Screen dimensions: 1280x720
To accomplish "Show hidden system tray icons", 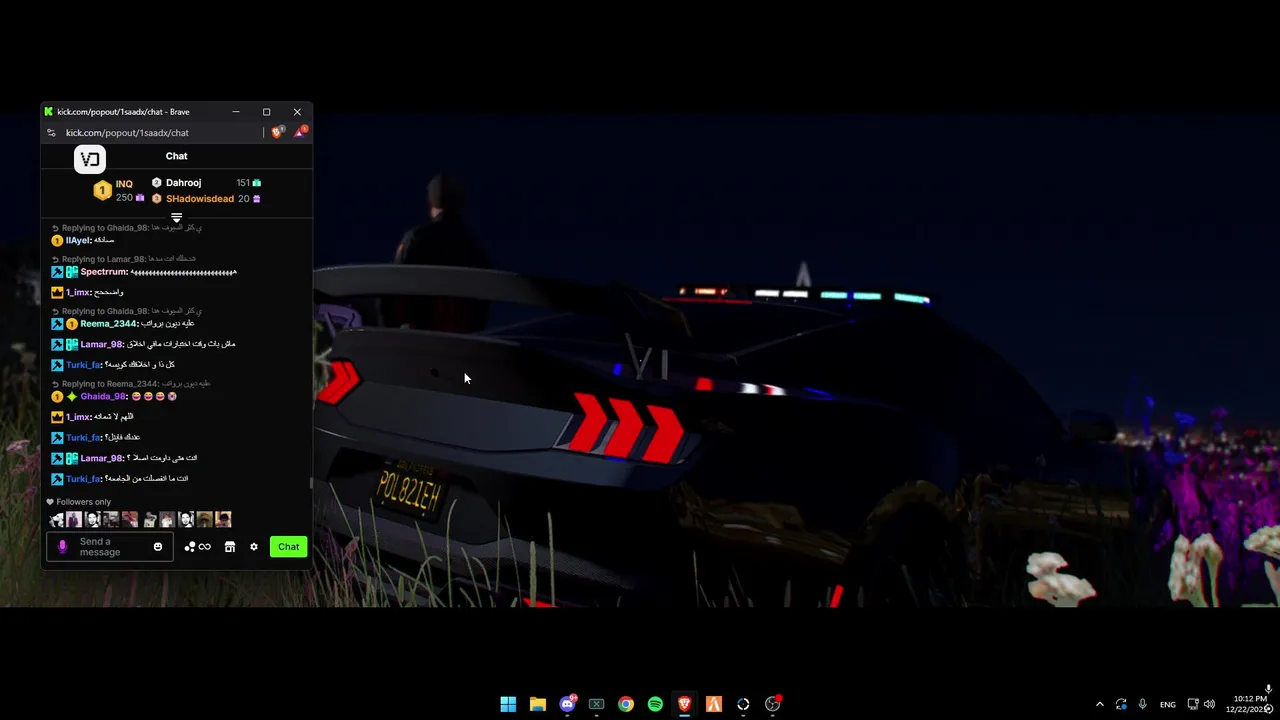I will point(1099,705).
